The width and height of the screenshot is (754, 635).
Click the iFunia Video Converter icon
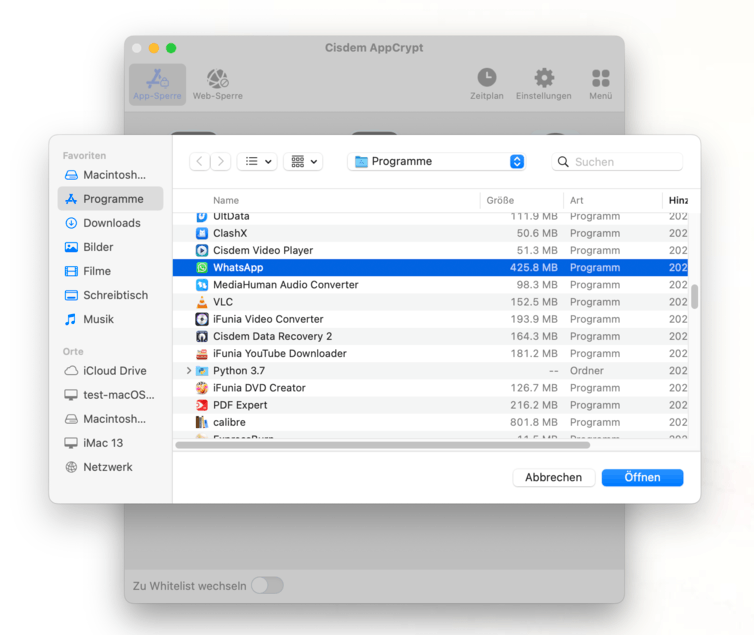(x=202, y=319)
